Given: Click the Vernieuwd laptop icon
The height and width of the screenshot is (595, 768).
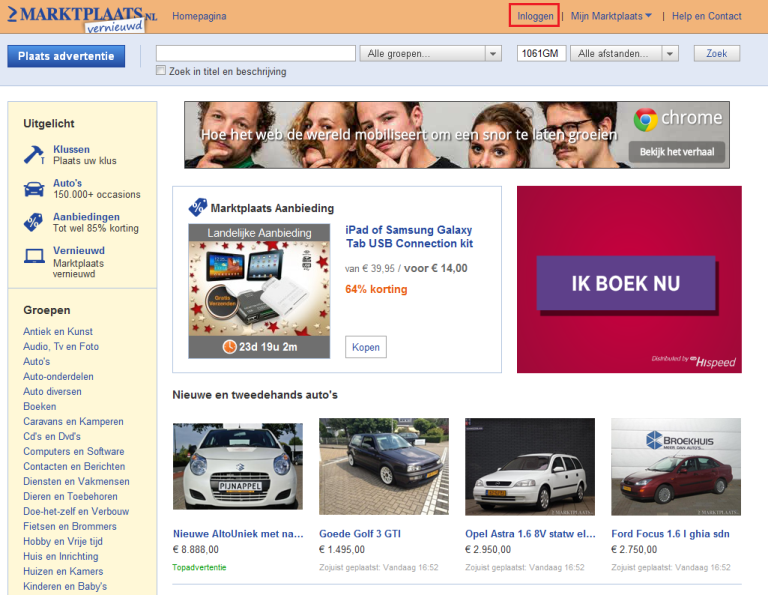Looking at the screenshot, I should pos(34,256).
